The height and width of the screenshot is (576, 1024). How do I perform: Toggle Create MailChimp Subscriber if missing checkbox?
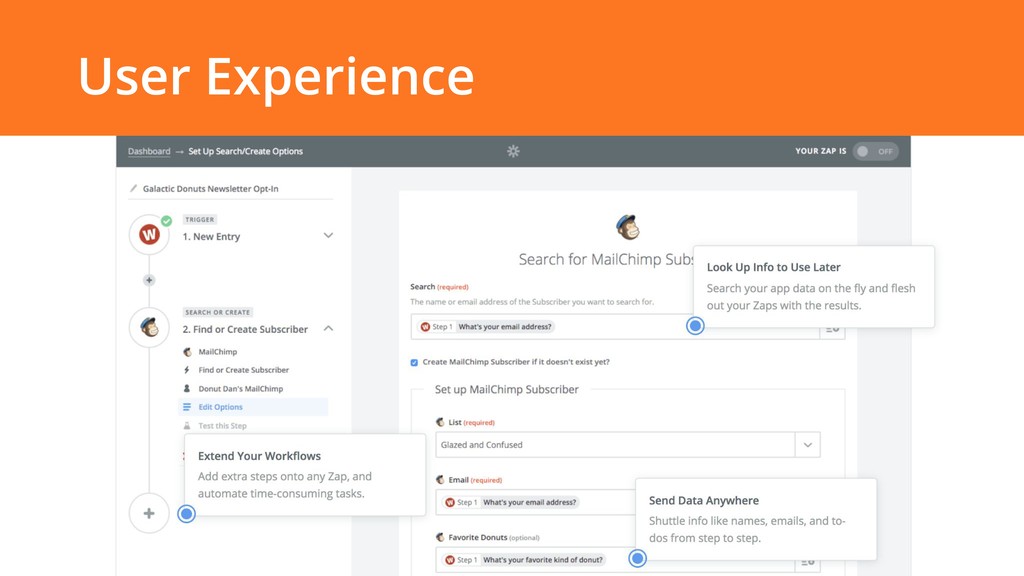[414, 362]
